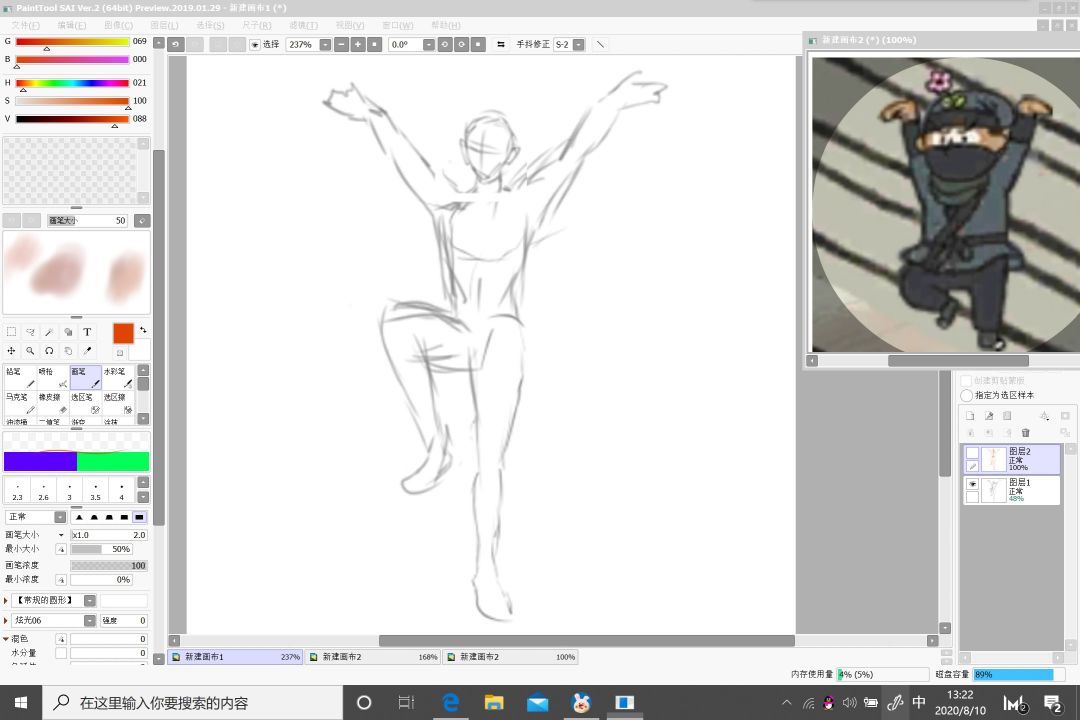
Task: Open the zoom percentage 237% dropdown
Action: [x=325, y=45]
